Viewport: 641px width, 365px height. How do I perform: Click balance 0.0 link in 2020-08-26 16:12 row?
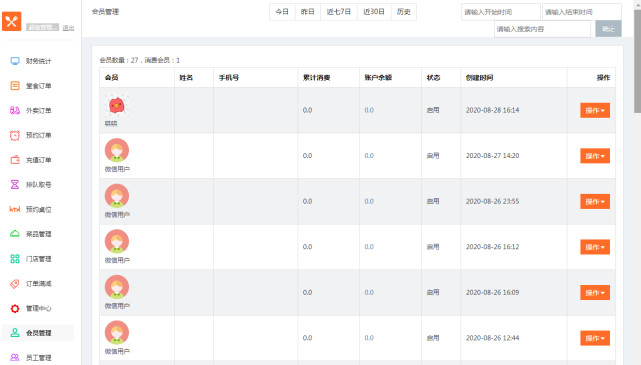pyautogui.click(x=369, y=247)
